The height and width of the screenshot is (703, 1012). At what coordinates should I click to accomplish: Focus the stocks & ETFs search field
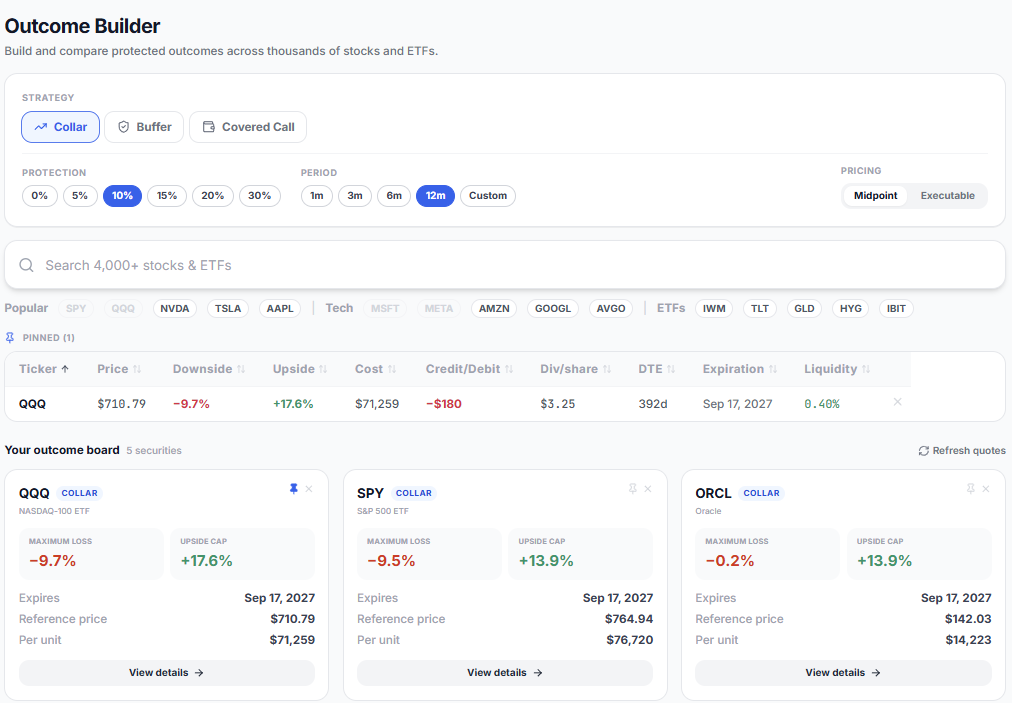pyautogui.click(x=505, y=265)
